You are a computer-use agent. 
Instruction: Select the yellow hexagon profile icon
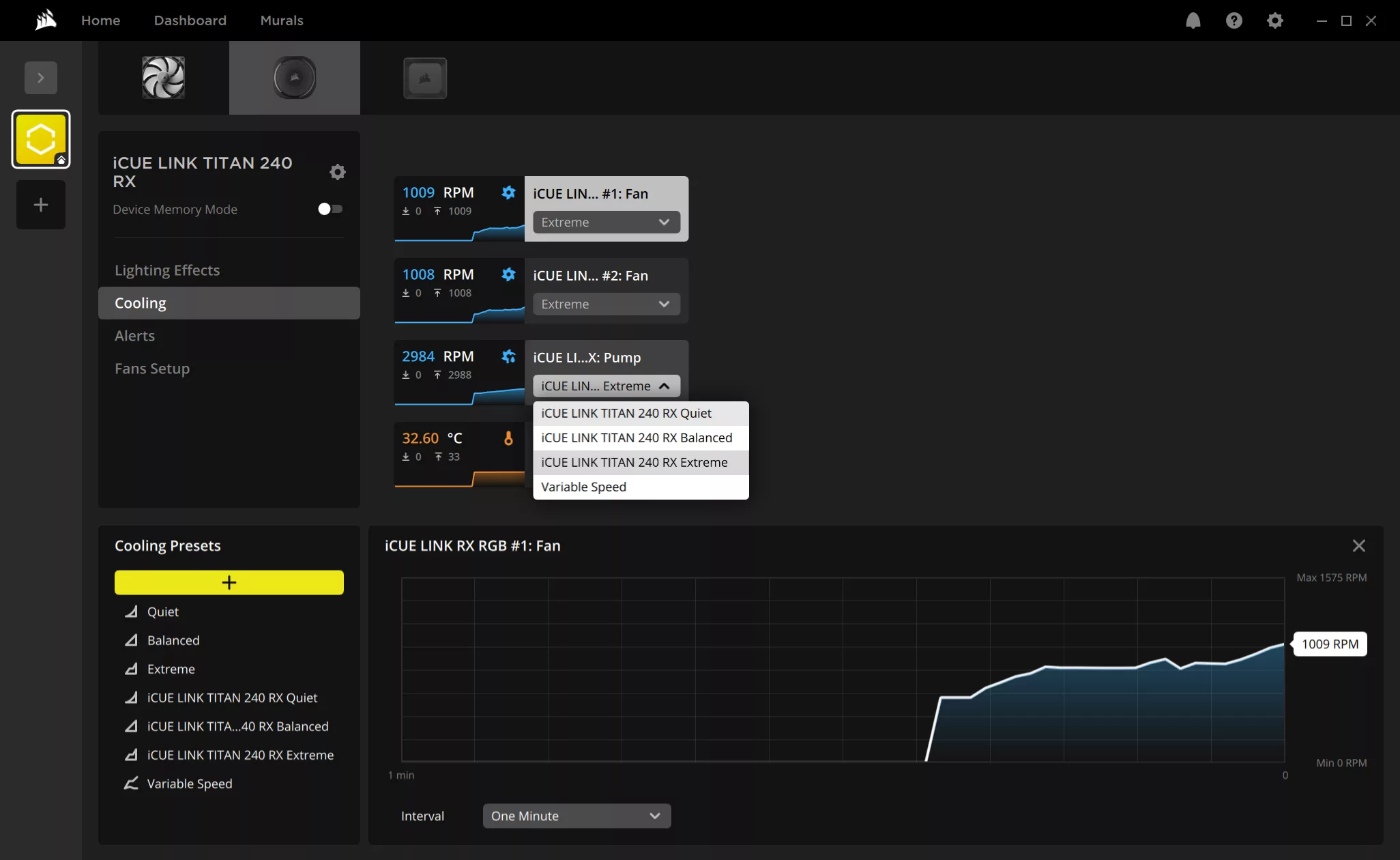(x=41, y=139)
